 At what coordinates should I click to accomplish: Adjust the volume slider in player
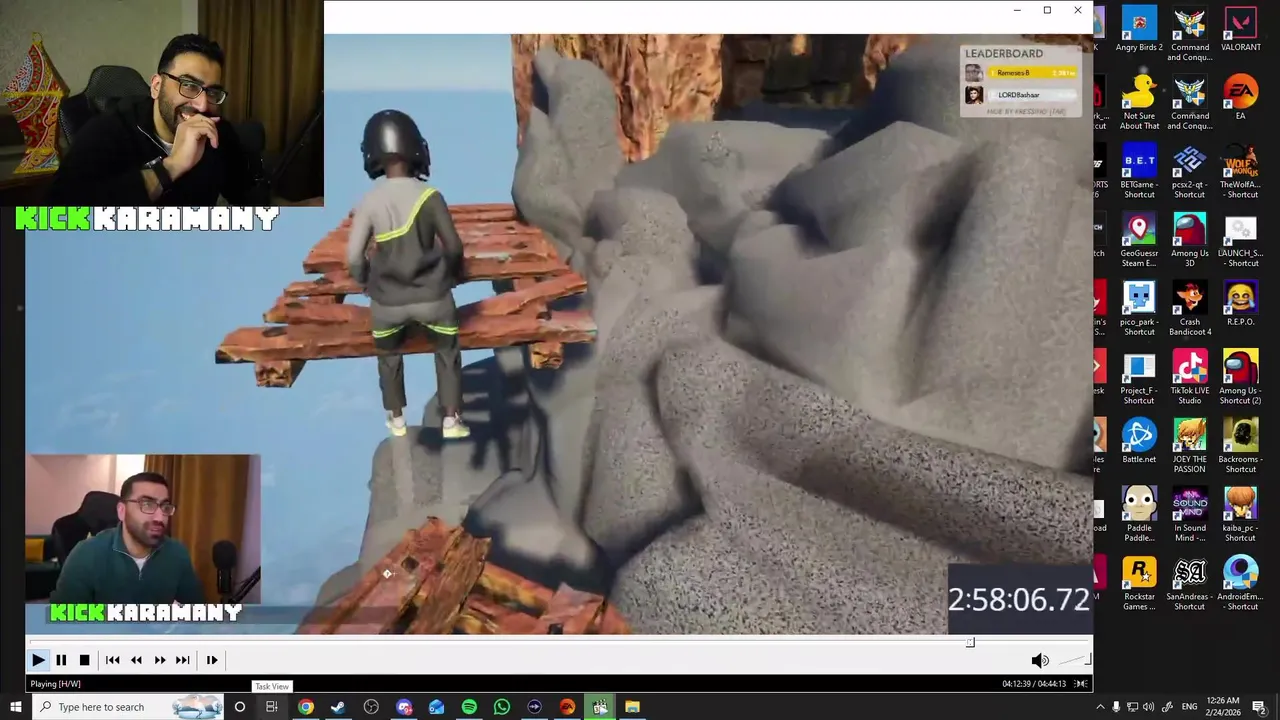(x=1074, y=660)
